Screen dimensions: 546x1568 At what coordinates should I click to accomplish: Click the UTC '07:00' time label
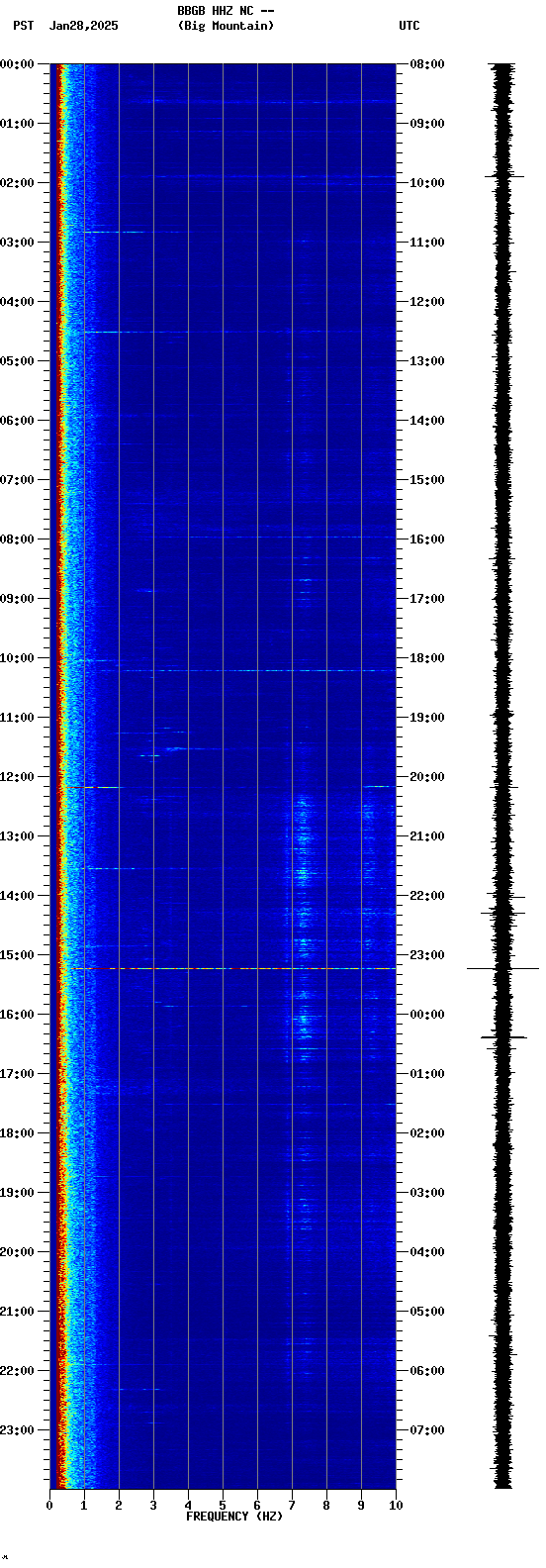(427, 1430)
